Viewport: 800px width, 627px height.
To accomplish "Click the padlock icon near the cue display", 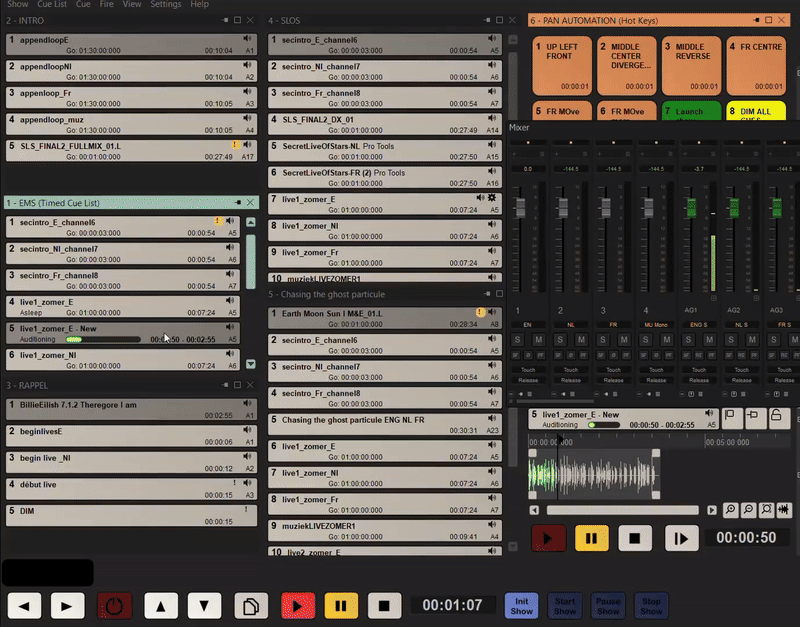I will (777, 414).
